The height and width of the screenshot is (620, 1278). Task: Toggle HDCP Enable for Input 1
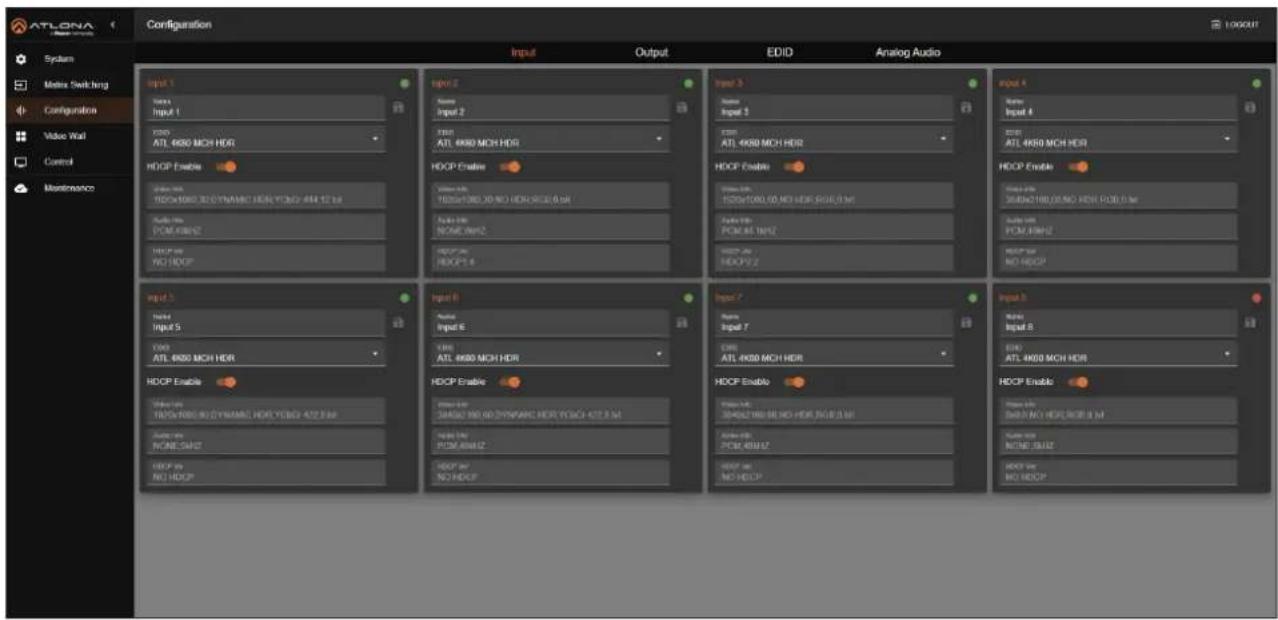(224, 167)
